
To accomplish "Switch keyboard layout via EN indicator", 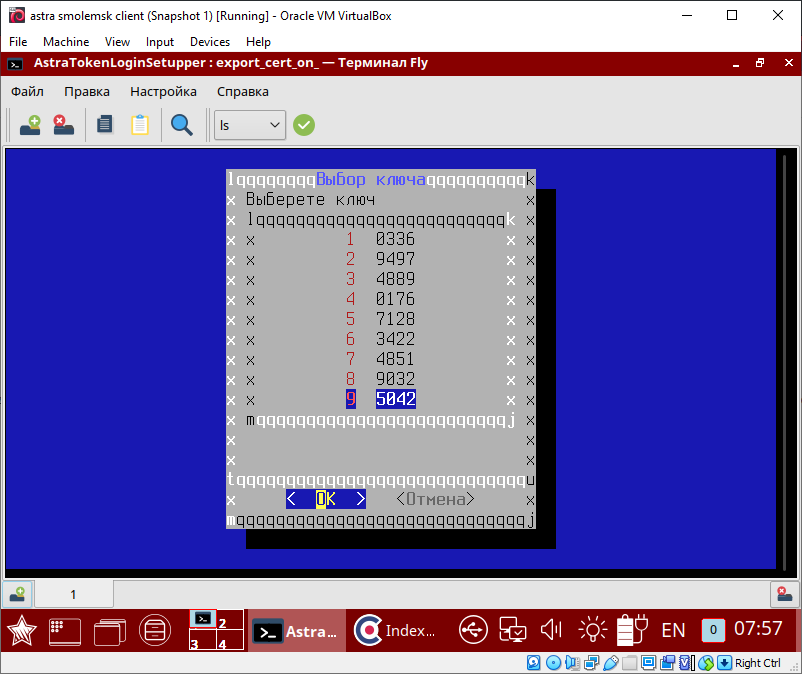I will tap(673, 631).
